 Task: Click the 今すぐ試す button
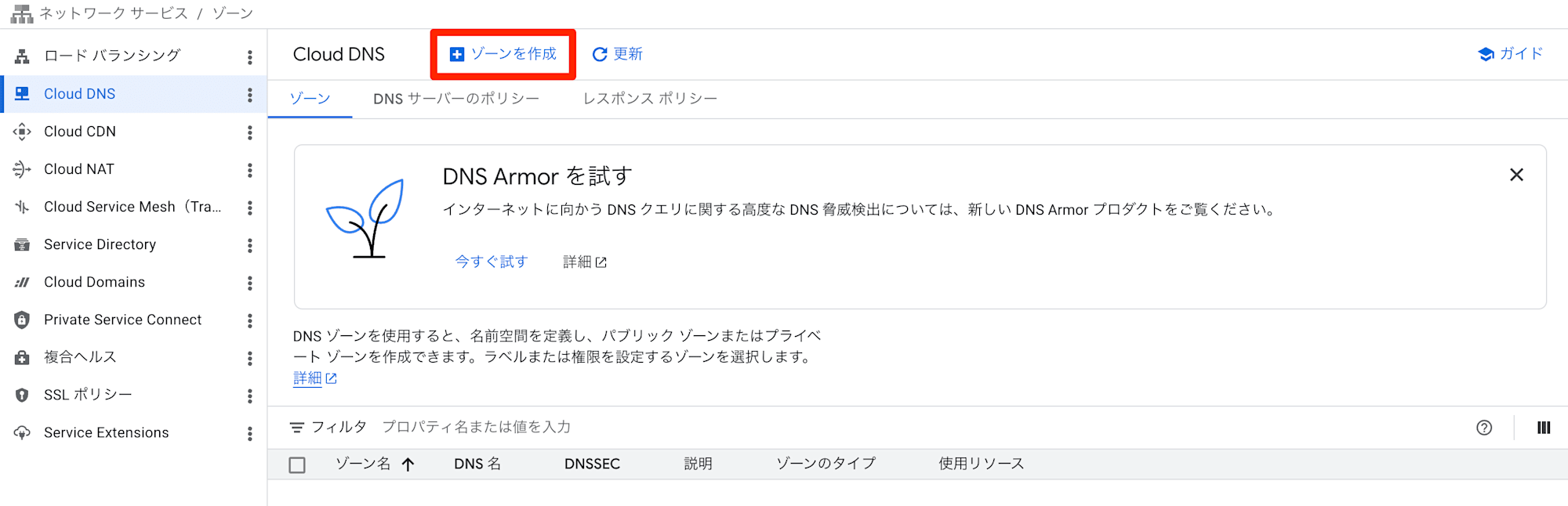click(x=492, y=262)
